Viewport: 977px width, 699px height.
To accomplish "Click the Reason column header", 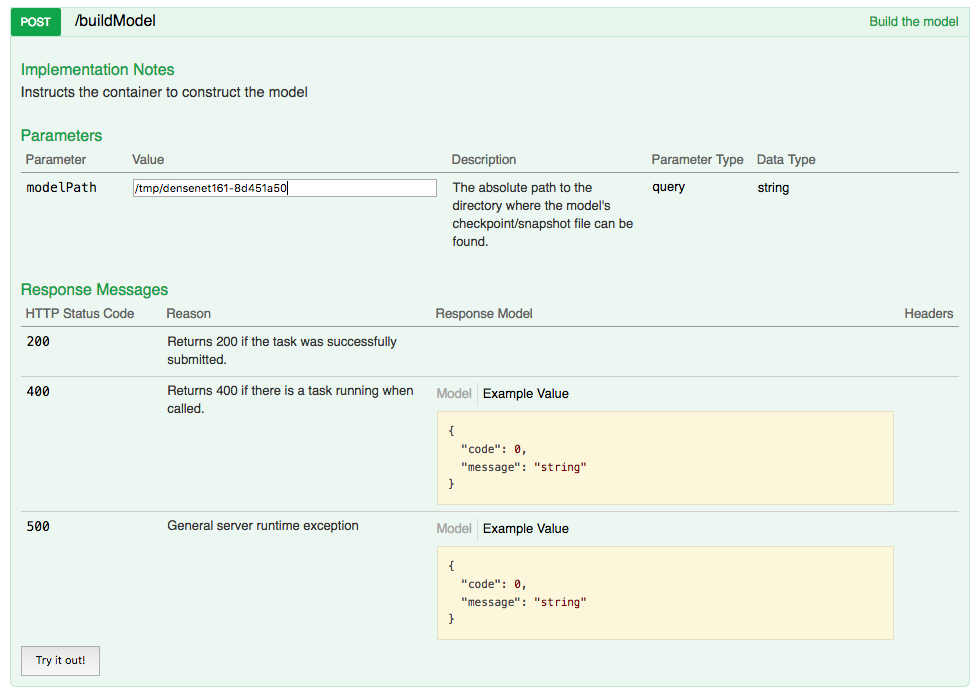I will (x=188, y=313).
